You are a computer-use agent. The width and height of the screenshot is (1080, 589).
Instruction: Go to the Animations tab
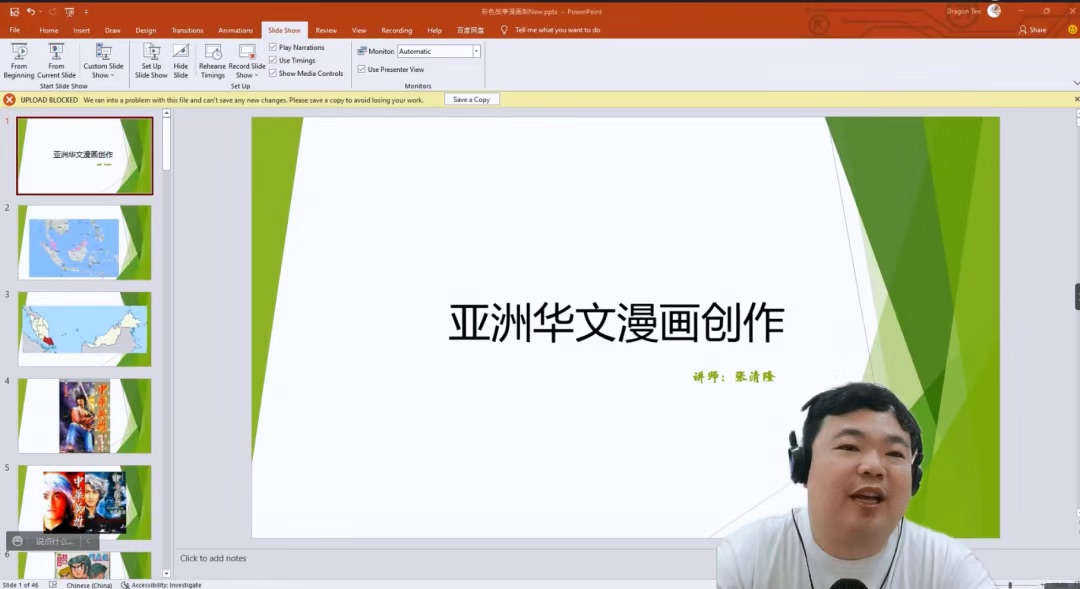pos(236,30)
